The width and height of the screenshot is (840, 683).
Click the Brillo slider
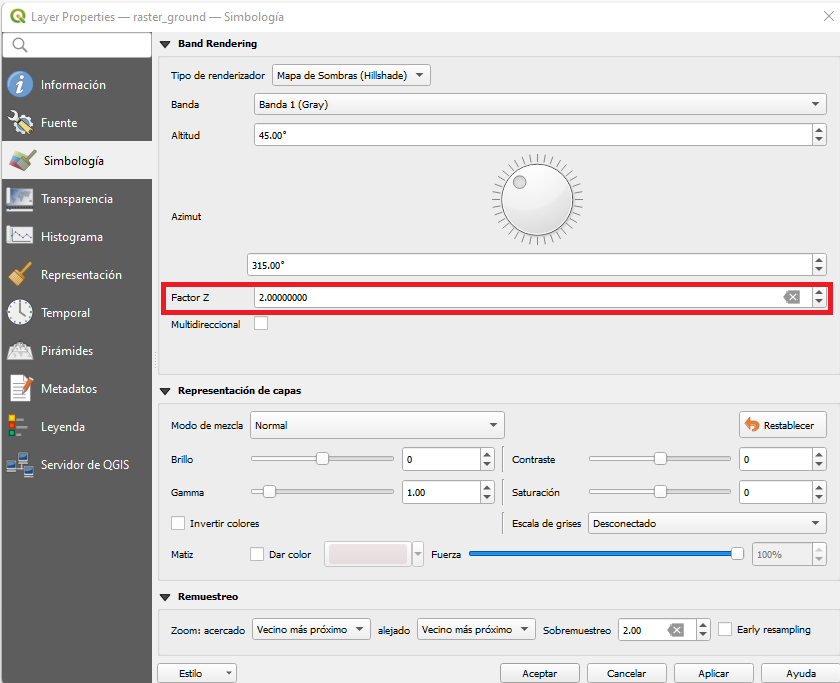coord(322,459)
